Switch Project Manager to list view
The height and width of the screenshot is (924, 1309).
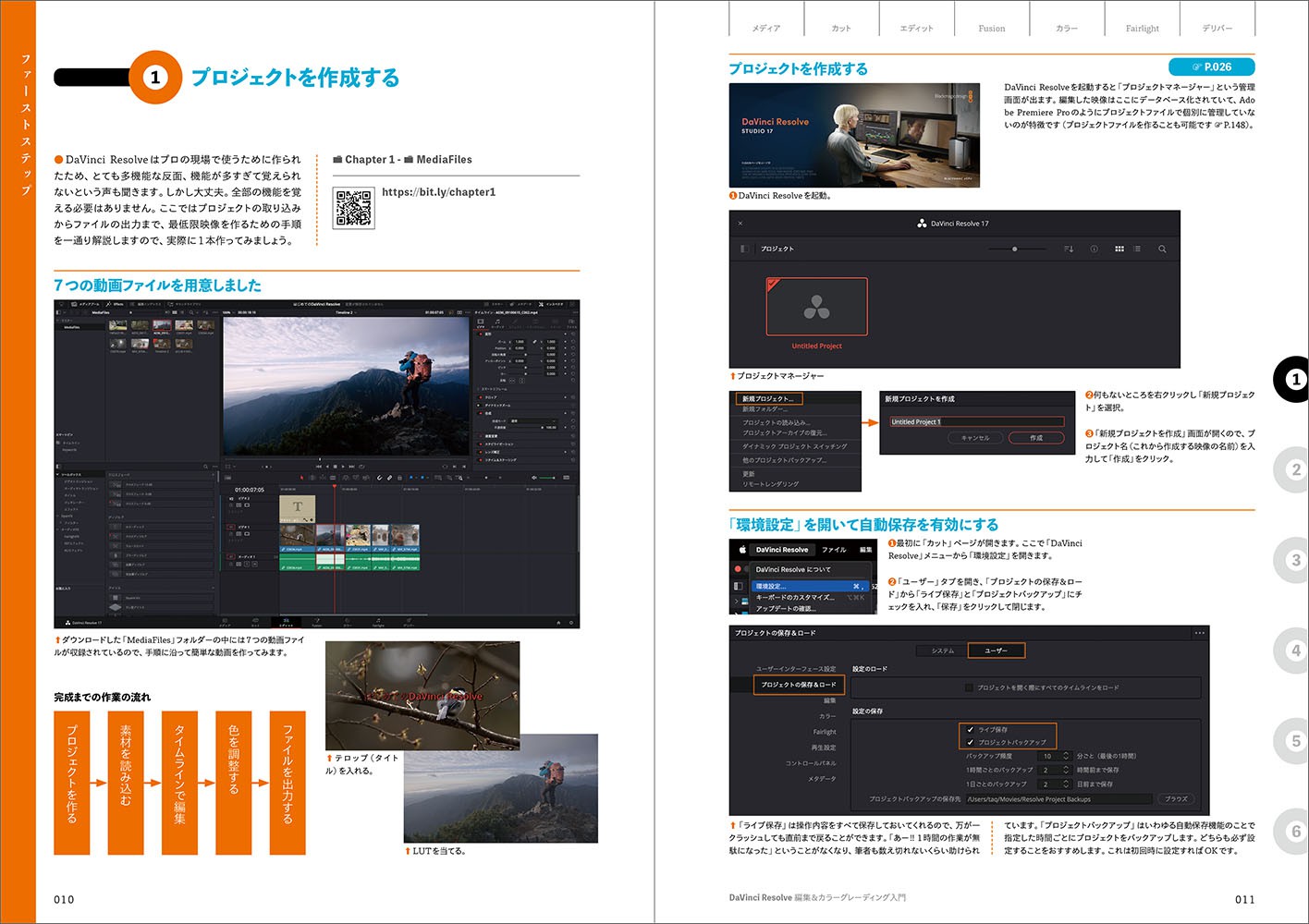pos(1137,249)
